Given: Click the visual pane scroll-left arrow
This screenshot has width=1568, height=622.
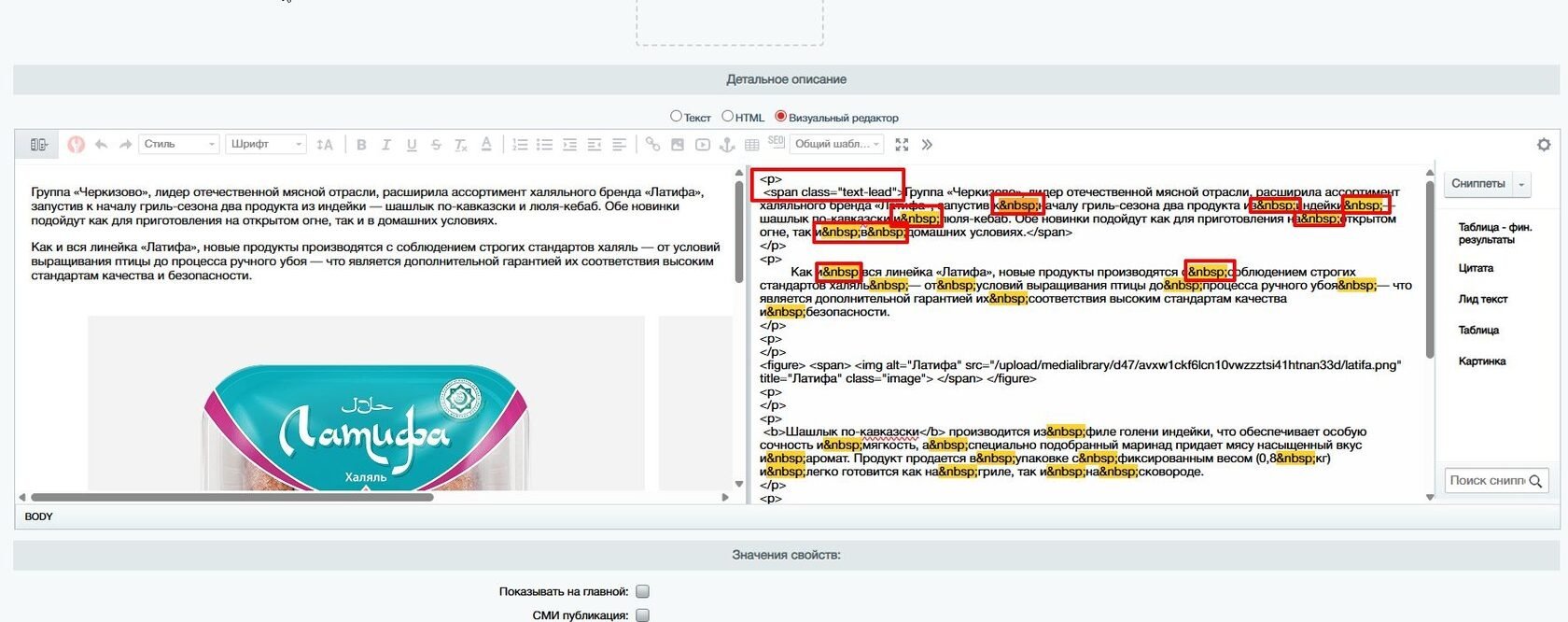Looking at the screenshot, I should coord(22,498).
